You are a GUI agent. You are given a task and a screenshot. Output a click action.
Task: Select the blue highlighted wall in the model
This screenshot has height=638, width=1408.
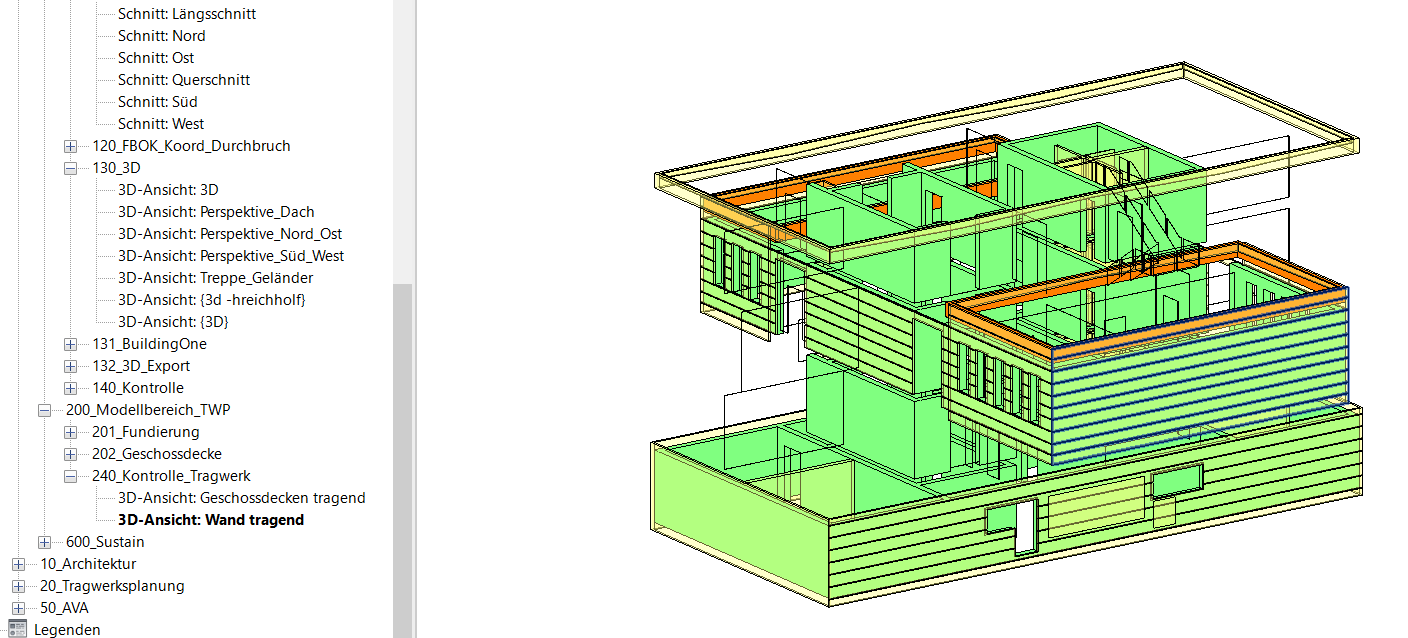pyautogui.click(x=1200, y=400)
